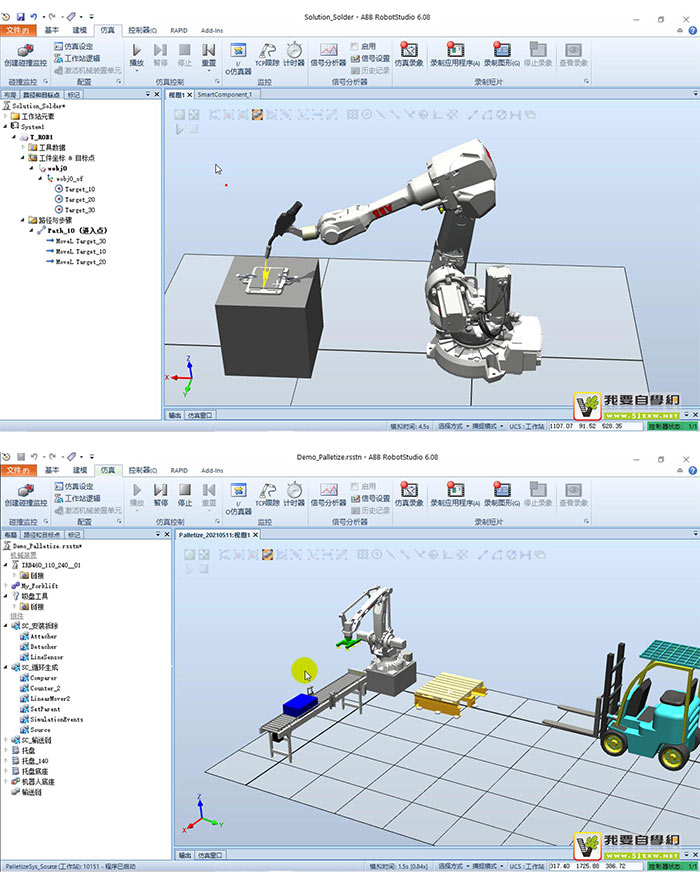The height and width of the screenshot is (881, 700).
Task: Select the SmartComponent_1 view tab in Solution_Solder
Action: [x=224, y=94]
